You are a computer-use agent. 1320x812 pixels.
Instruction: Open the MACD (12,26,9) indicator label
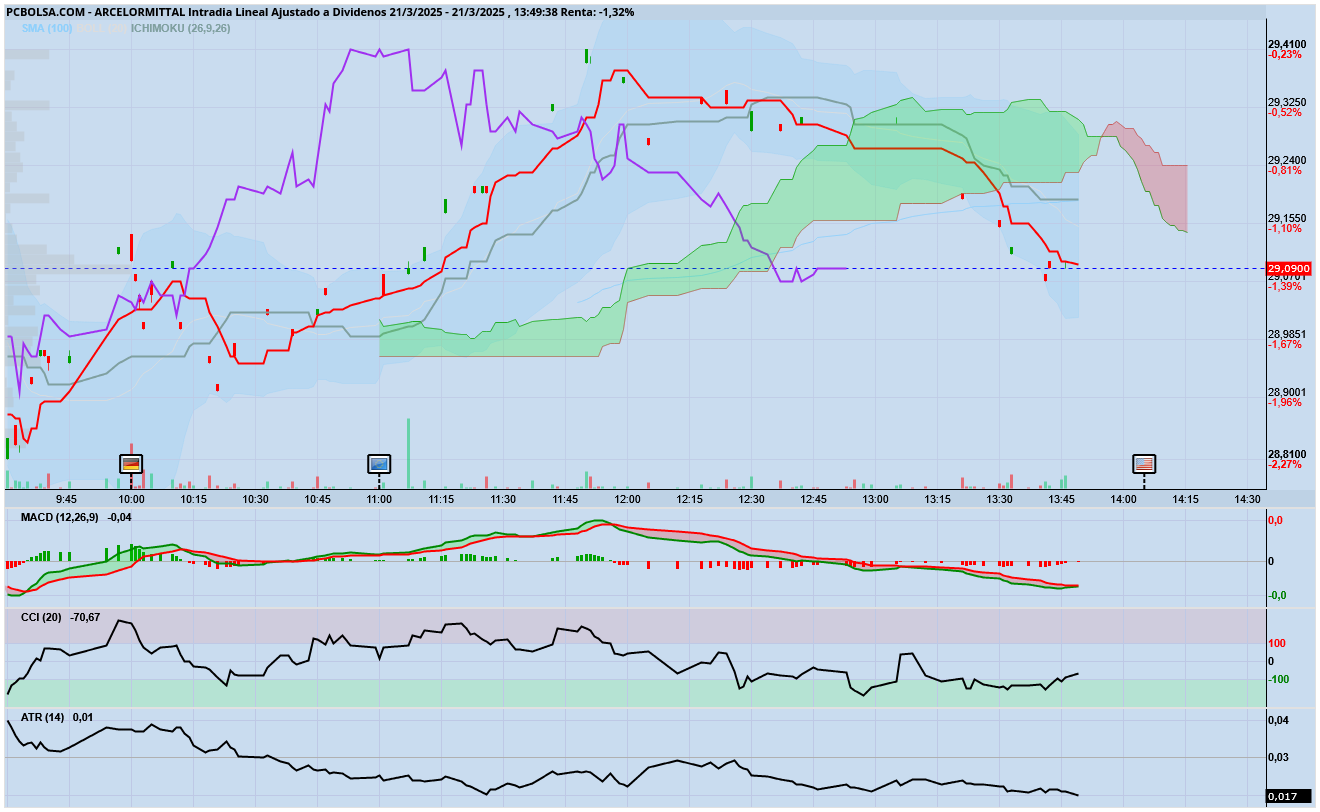[x=60, y=517]
